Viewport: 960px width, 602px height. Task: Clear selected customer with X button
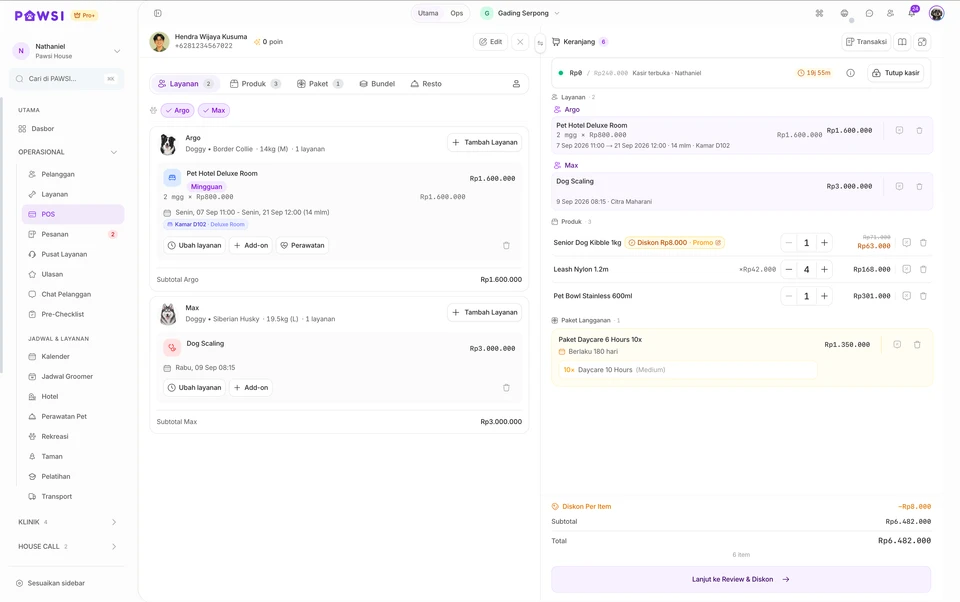click(520, 42)
